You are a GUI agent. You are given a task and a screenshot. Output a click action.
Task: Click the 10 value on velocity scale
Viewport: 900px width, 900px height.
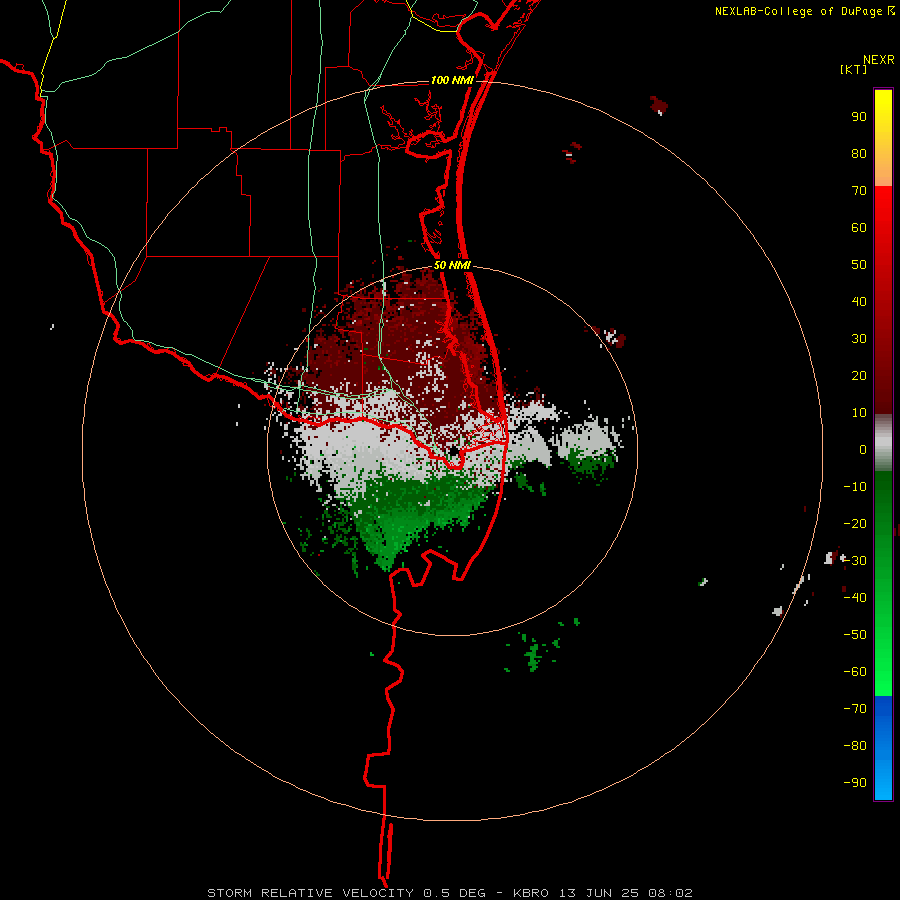(859, 413)
